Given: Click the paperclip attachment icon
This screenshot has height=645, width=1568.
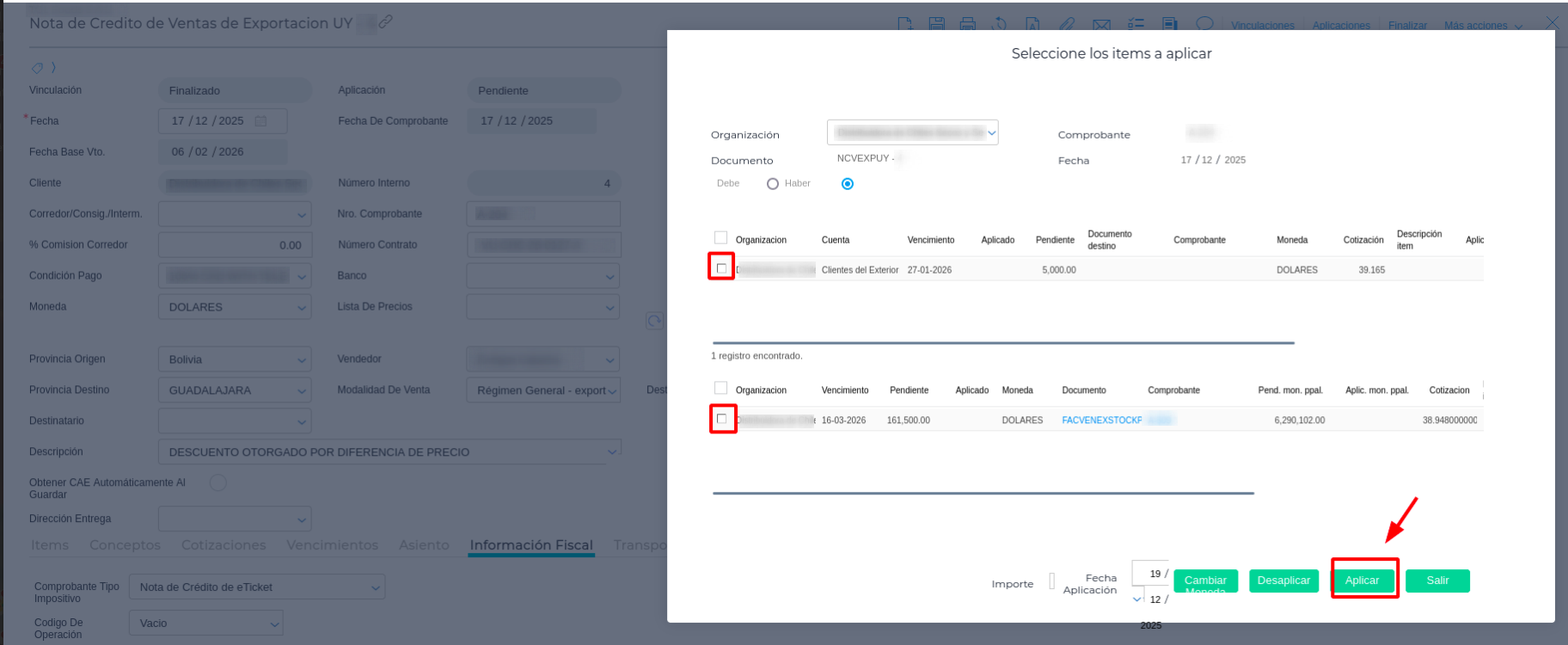Looking at the screenshot, I should coord(1067,24).
